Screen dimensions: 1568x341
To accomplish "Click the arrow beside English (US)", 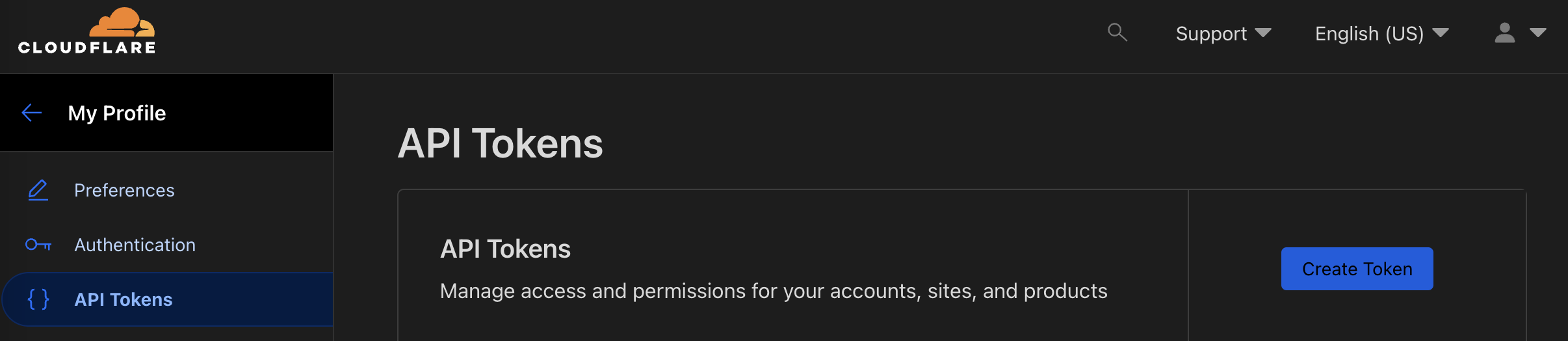I will [x=1441, y=33].
